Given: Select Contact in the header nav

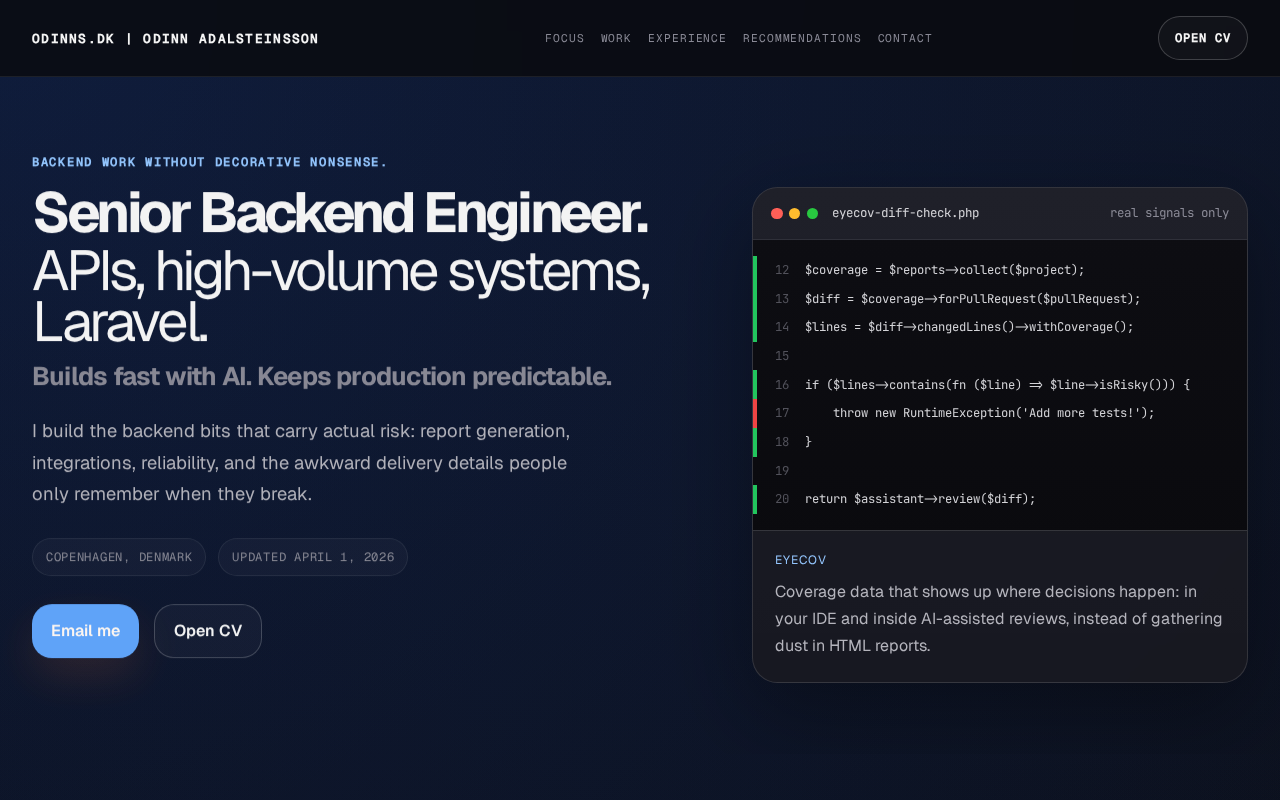Looking at the screenshot, I should (x=905, y=38).
